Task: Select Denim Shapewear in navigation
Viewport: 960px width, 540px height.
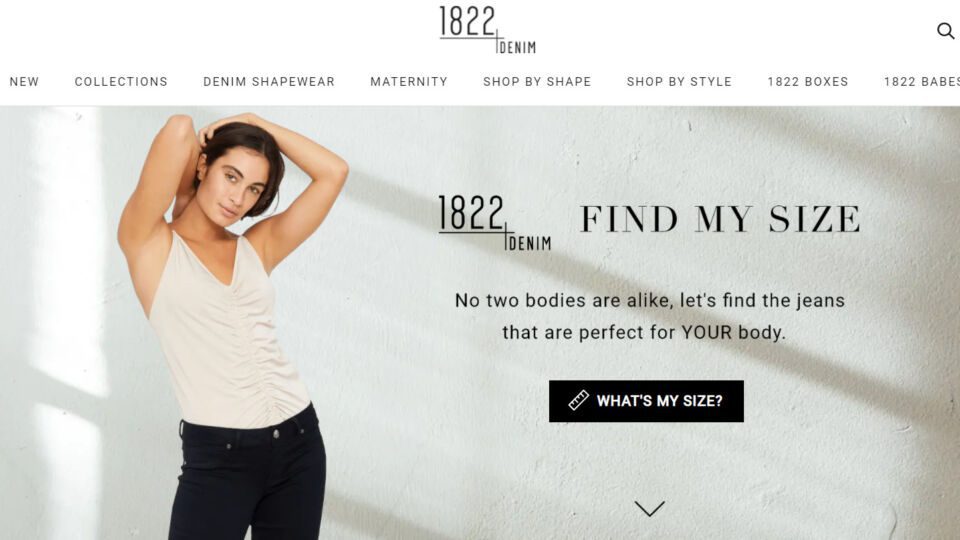Action: coord(269,81)
